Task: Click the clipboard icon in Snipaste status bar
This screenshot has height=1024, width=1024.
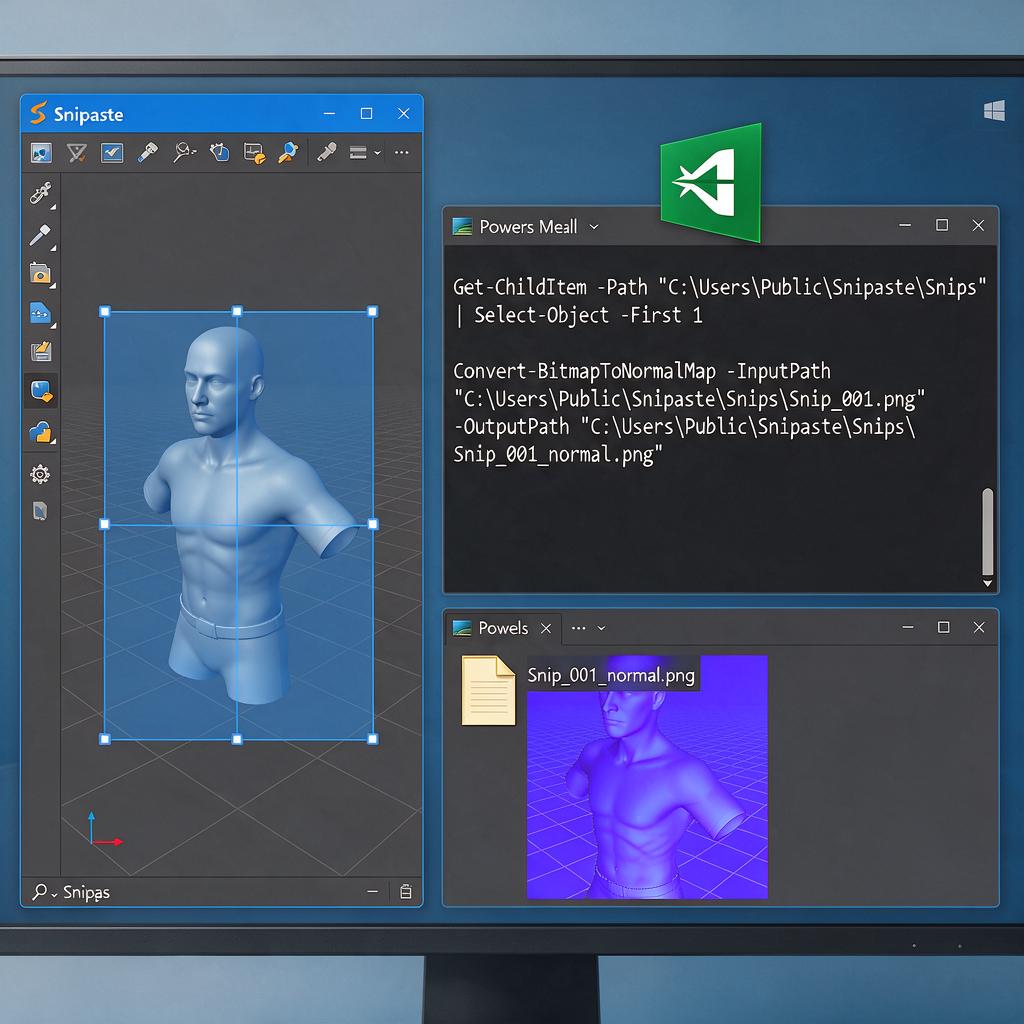Action: point(406,891)
